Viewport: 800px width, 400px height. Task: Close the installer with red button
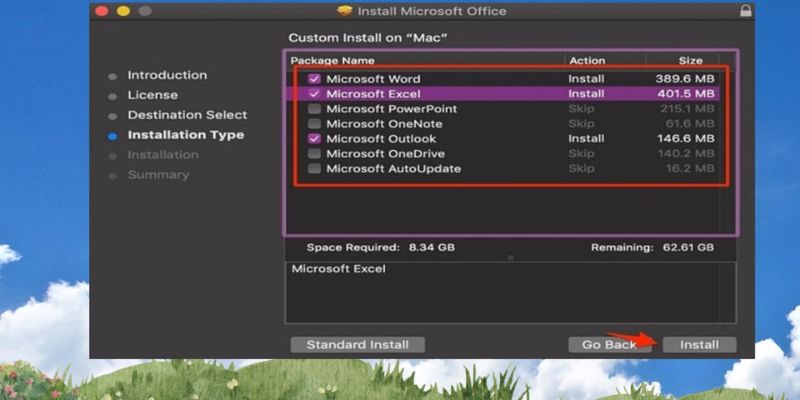tap(102, 11)
